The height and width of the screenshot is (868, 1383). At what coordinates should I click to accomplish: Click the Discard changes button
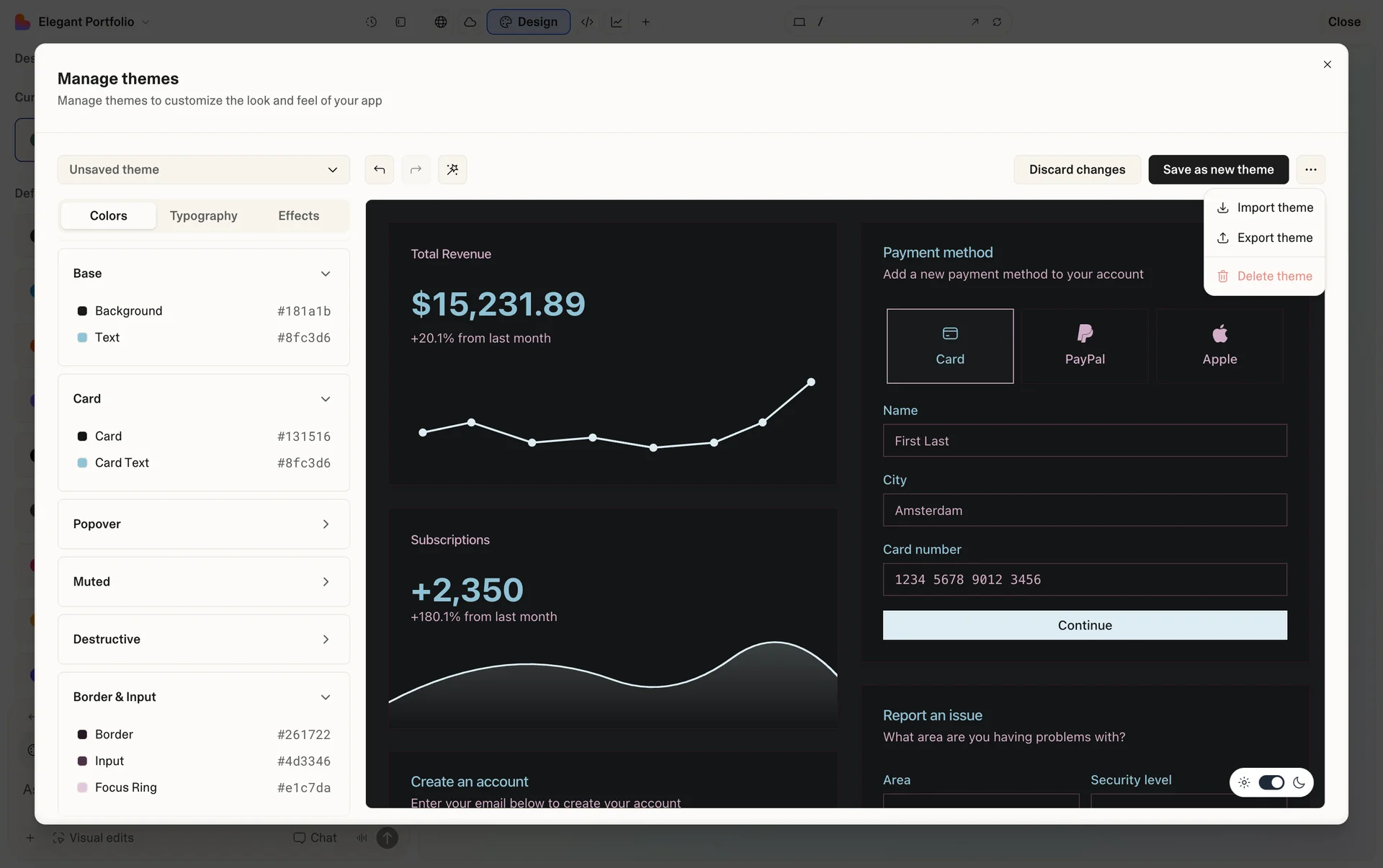click(x=1076, y=169)
